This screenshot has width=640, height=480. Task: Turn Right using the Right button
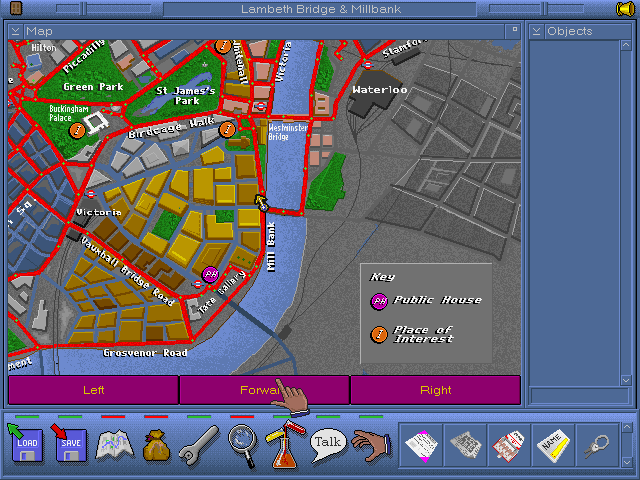[436, 390]
